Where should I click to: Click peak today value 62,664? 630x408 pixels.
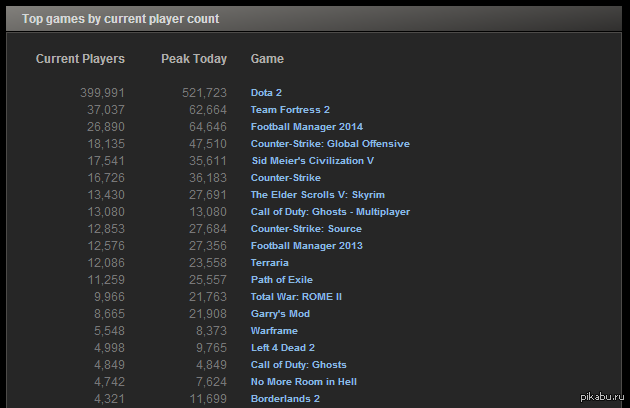(208, 110)
